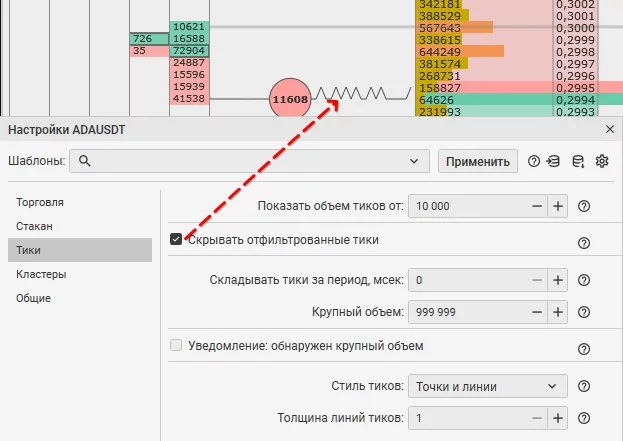Click price level 0,2994 in order book

click(575, 100)
